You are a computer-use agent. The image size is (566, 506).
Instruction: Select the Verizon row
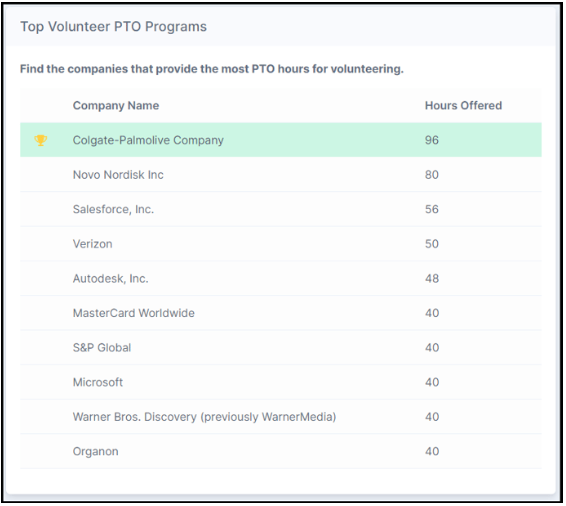tap(281, 244)
